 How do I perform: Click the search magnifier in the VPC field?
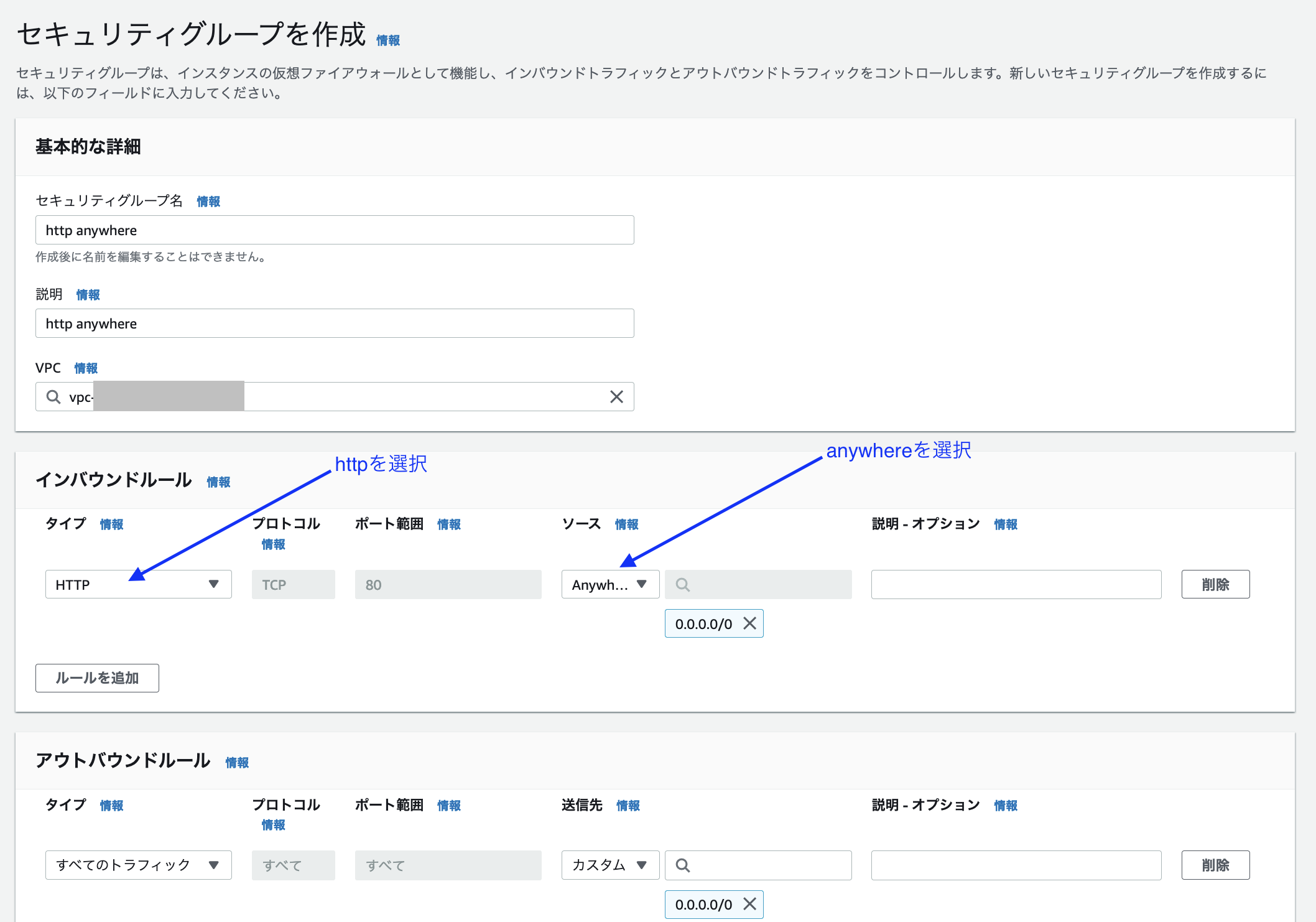tap(52, 396)
